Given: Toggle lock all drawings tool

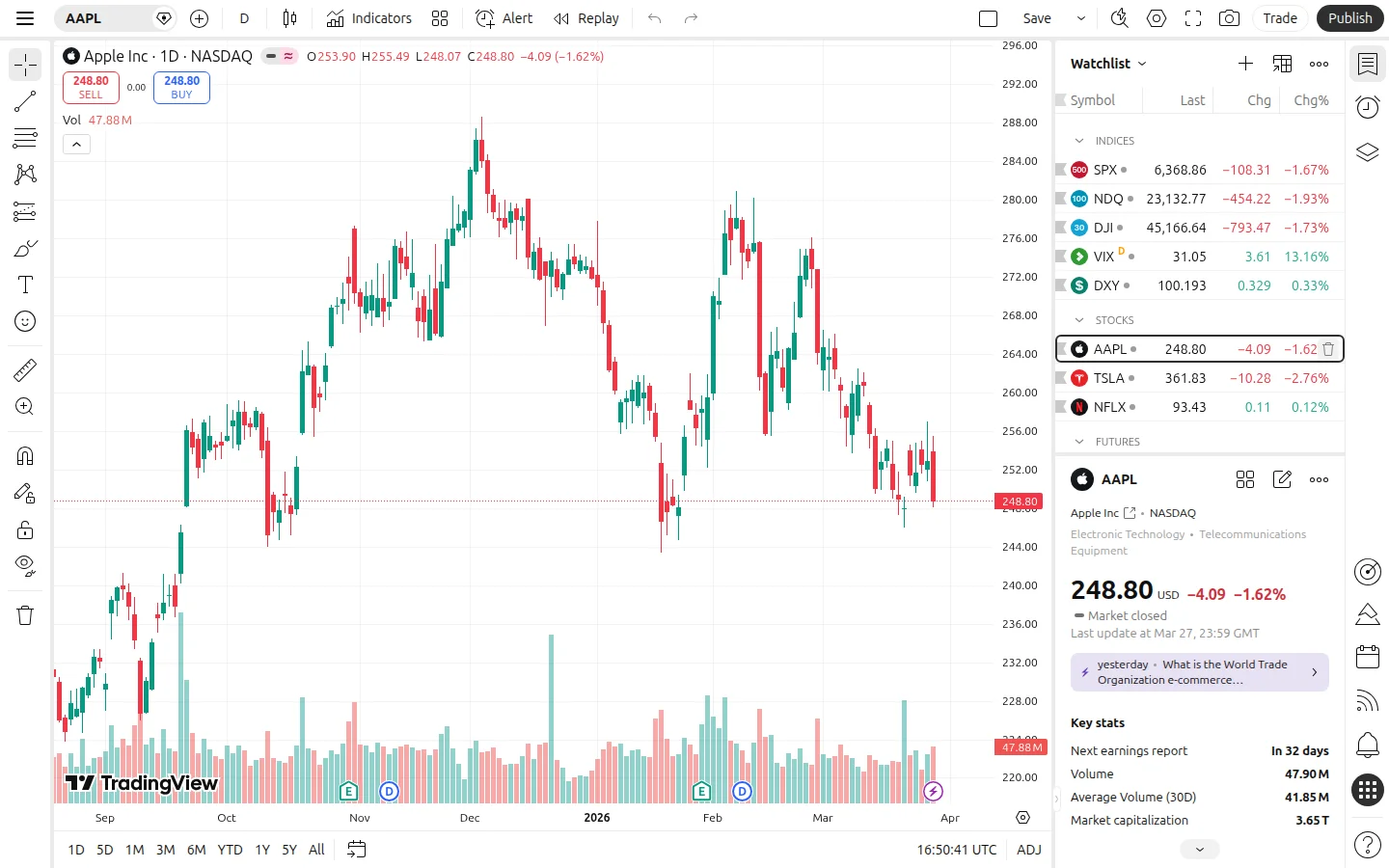Looking at the screenshot, I should pos(25,529).
